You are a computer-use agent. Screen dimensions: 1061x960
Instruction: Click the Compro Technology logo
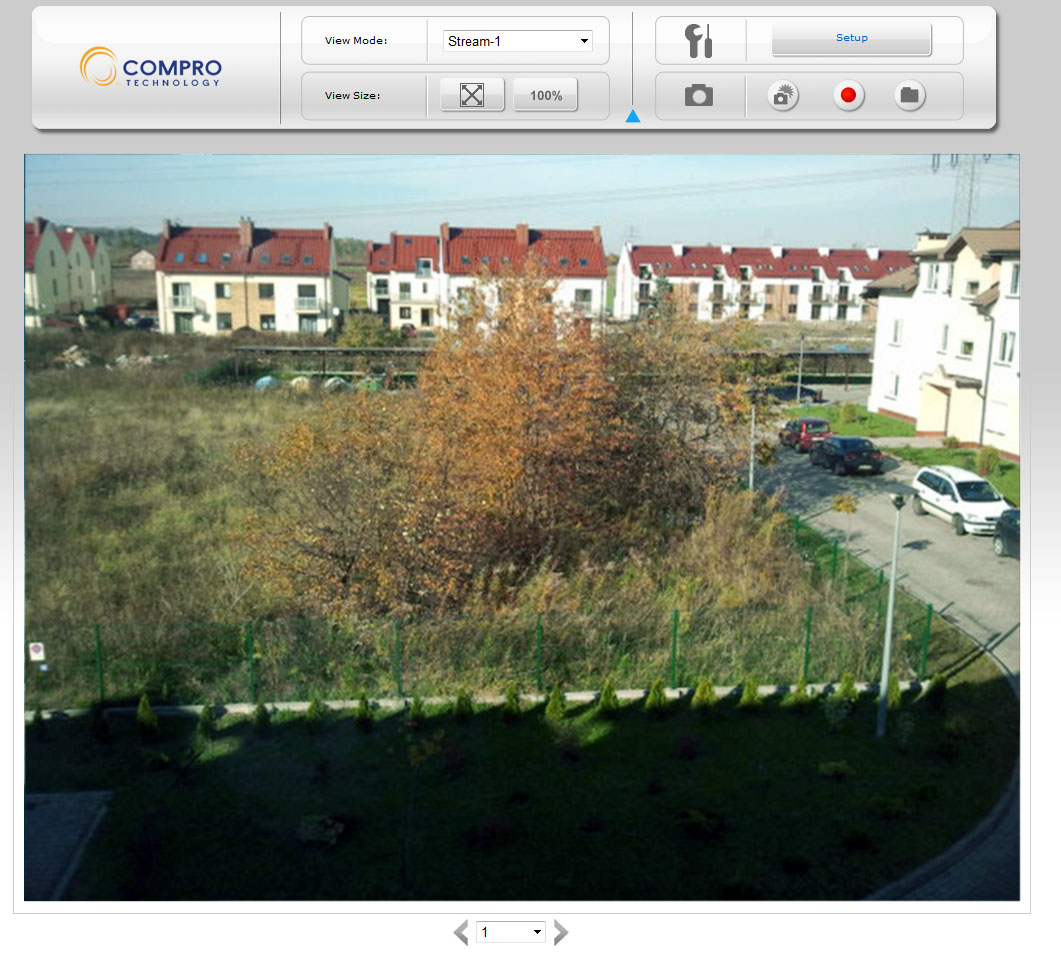point(151,67)
